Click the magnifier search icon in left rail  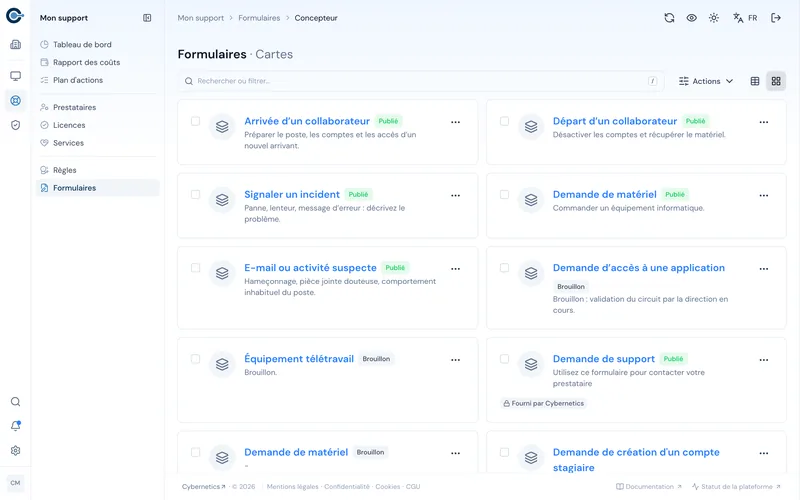click(x=15, y=402)
